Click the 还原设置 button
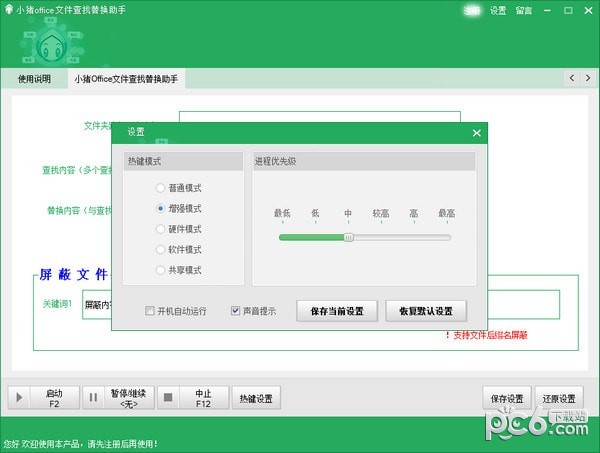Viewport: 600px width, 453px height. pyautogui.click(x=559, y=399)
